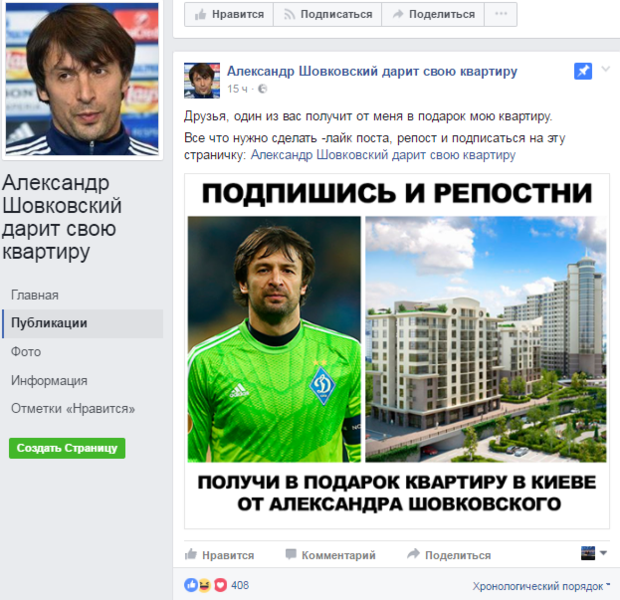Share the page via top Поделиться button
The image size is (620, 600).
pos(433,14)
